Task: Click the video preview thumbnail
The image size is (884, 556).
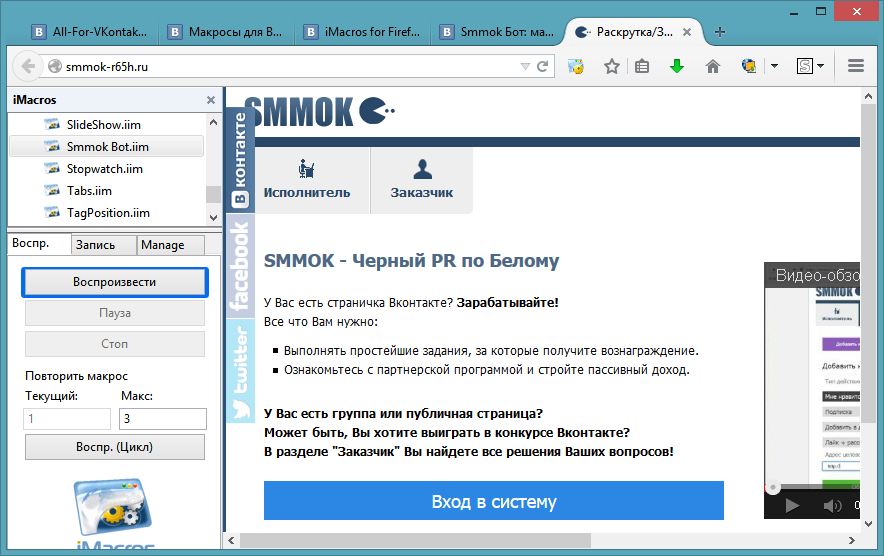Action: (x=812, y=386)
